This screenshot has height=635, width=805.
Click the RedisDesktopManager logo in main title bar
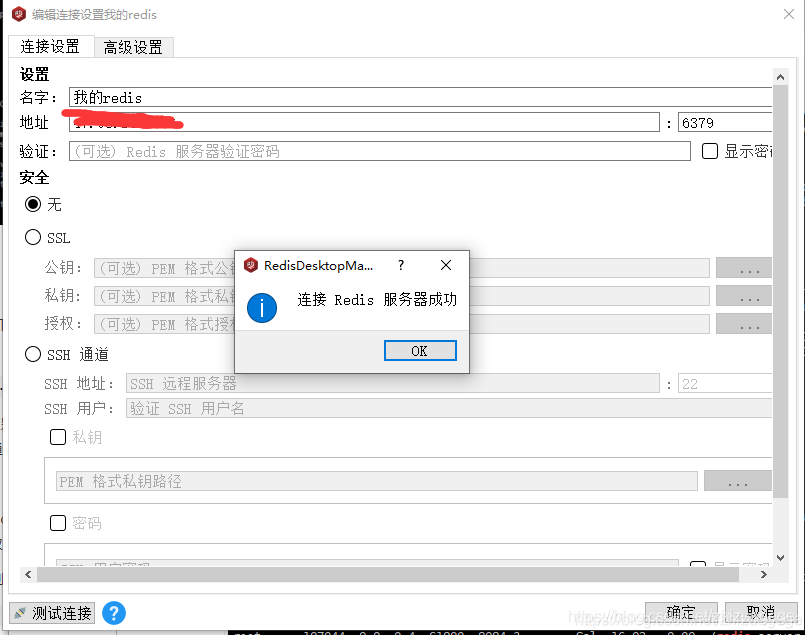[19, 14]
